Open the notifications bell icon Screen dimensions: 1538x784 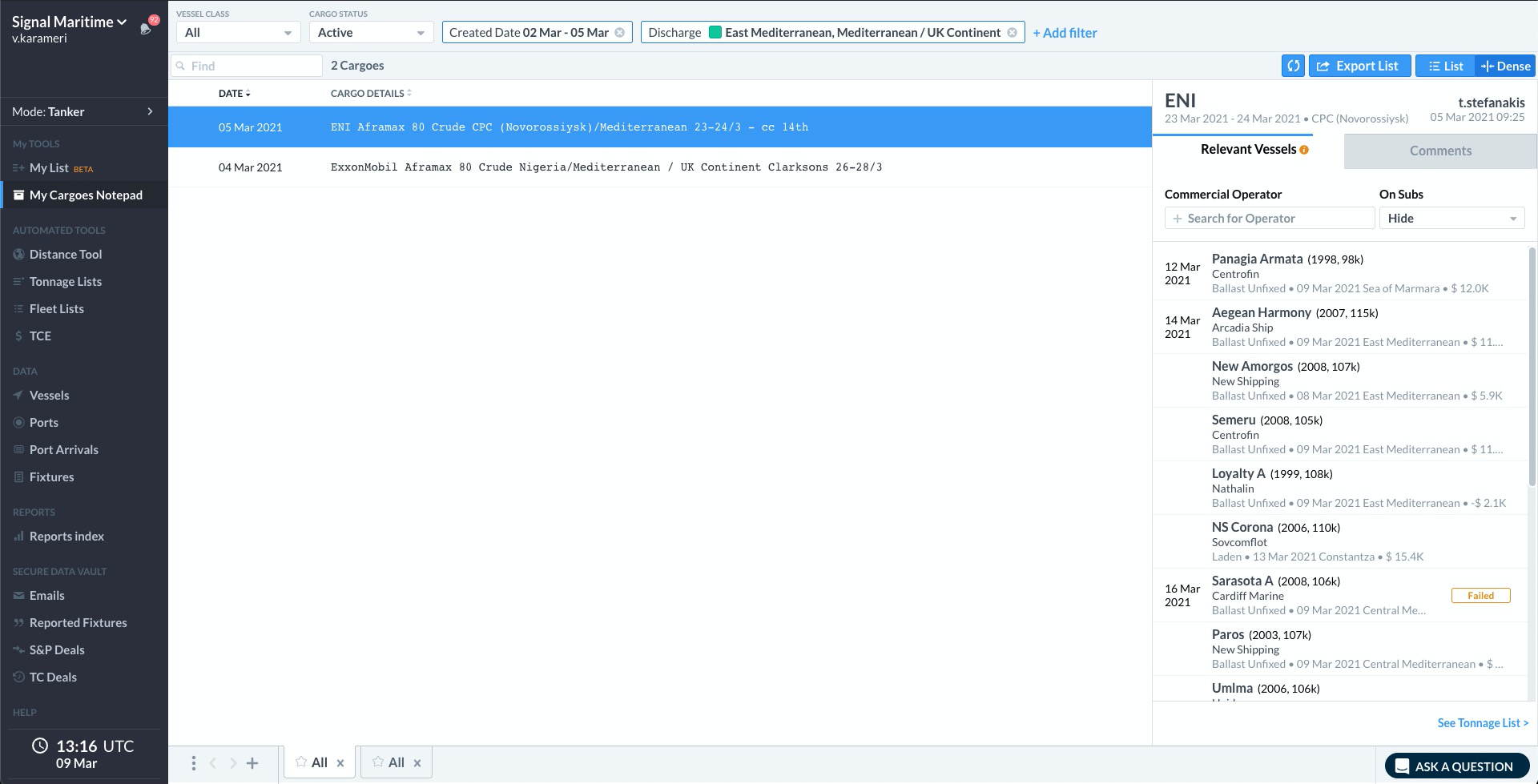146,28
